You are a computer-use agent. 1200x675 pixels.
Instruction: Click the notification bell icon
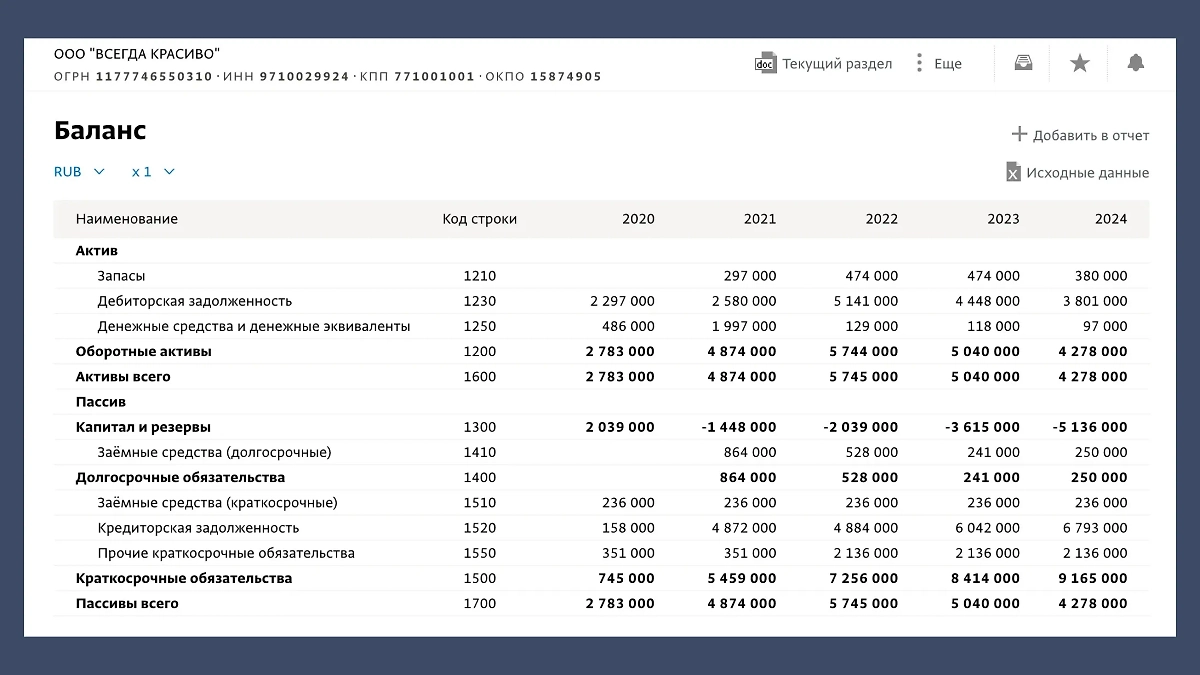[x=1135, y=63]
